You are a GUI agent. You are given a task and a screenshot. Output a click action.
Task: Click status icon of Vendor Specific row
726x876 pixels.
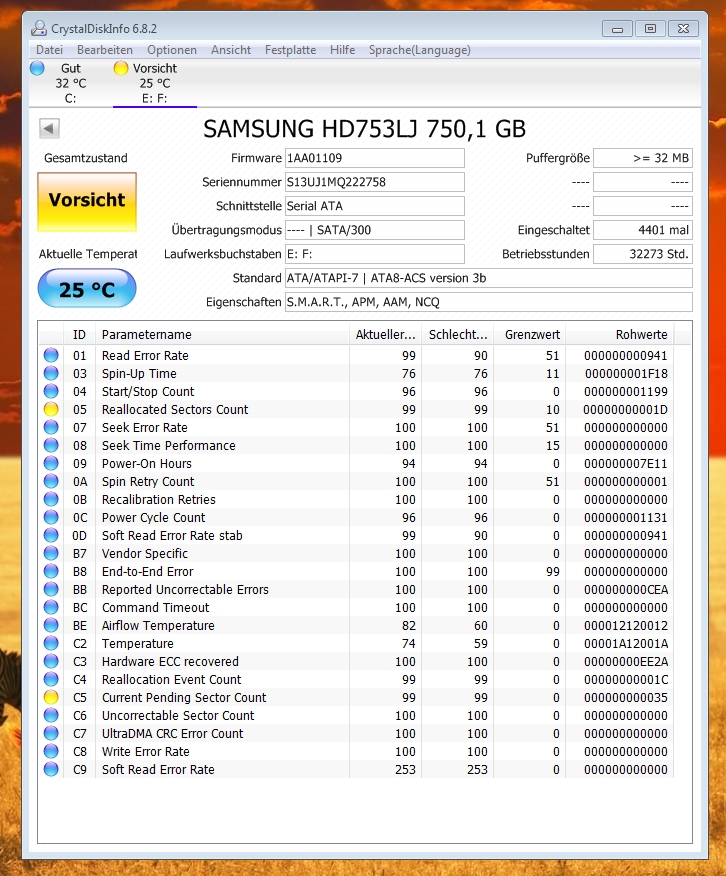51,554
